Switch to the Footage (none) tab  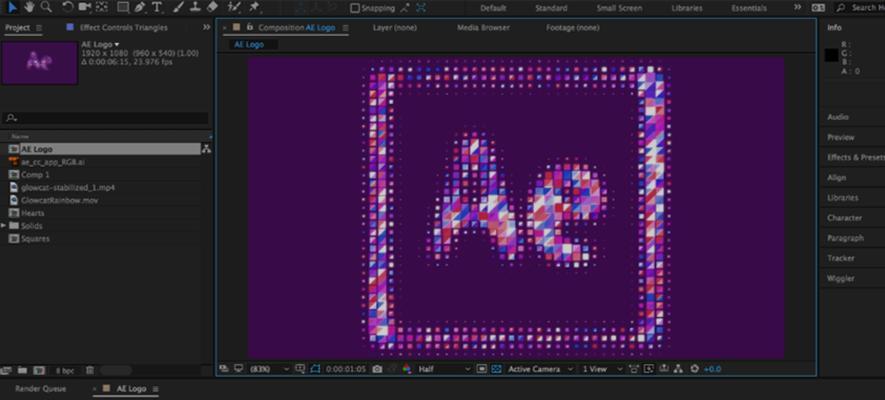click(x=572, y=28)
